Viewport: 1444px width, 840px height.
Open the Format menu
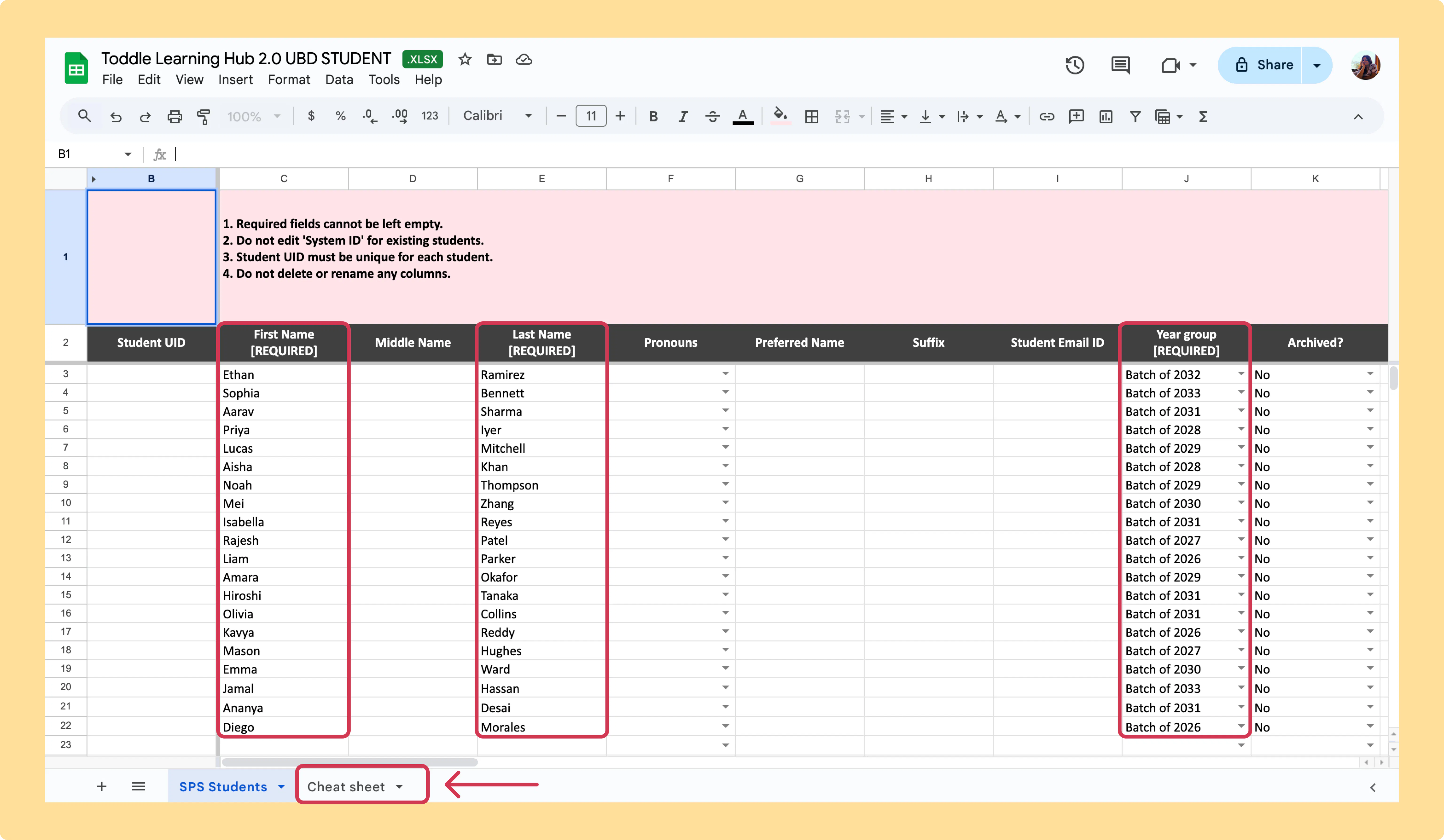pyautogui.click(x=289, y=80)
